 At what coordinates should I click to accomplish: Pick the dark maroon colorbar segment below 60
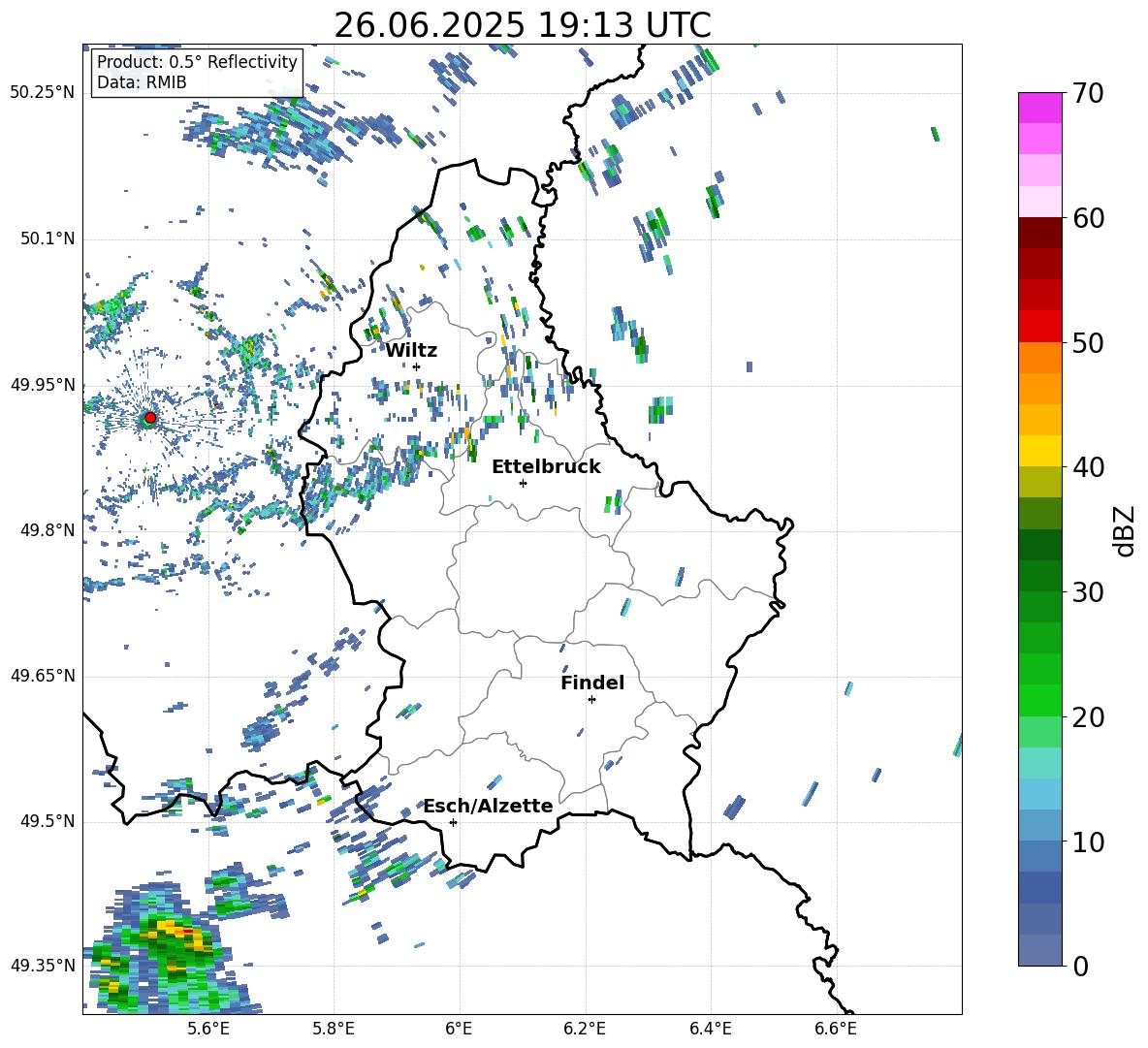(x=1039, y=233)
